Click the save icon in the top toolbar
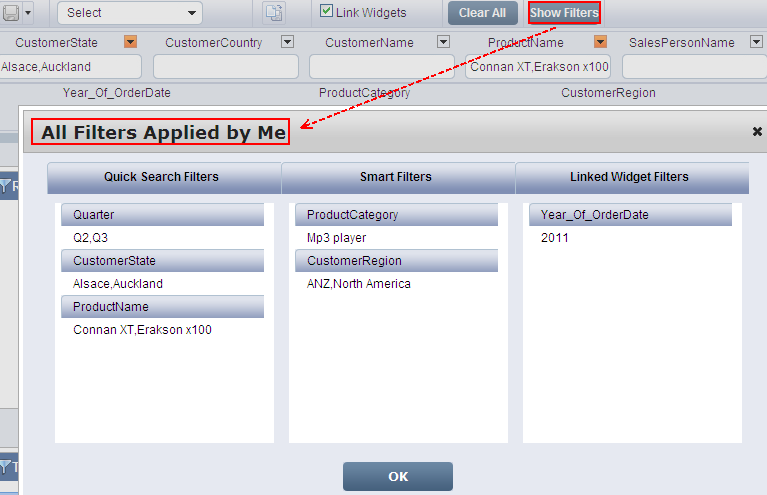 [9, 13]
